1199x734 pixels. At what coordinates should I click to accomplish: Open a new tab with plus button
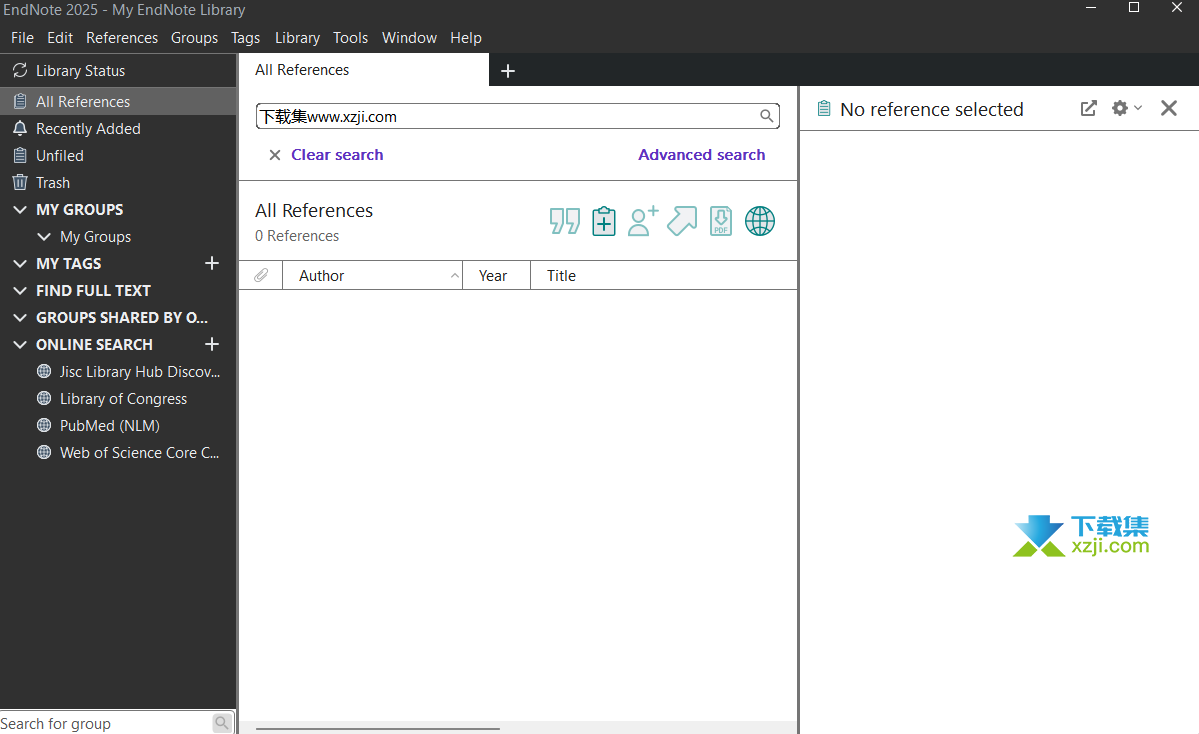508,71
